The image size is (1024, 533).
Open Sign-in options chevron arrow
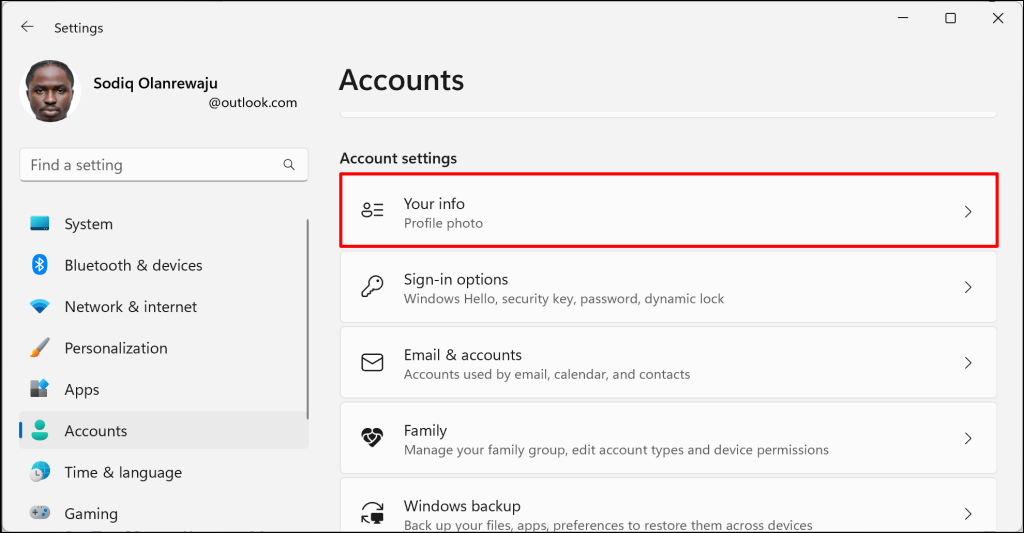point(967,288)
